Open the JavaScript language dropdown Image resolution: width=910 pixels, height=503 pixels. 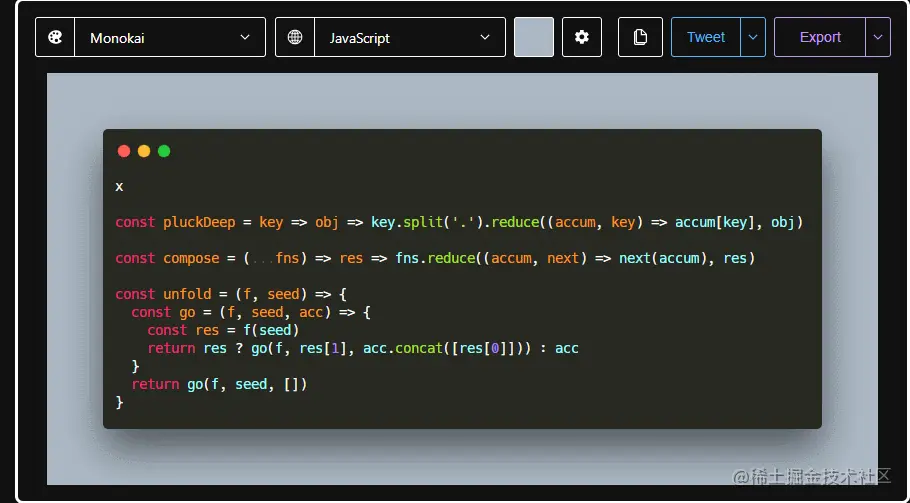410,37
